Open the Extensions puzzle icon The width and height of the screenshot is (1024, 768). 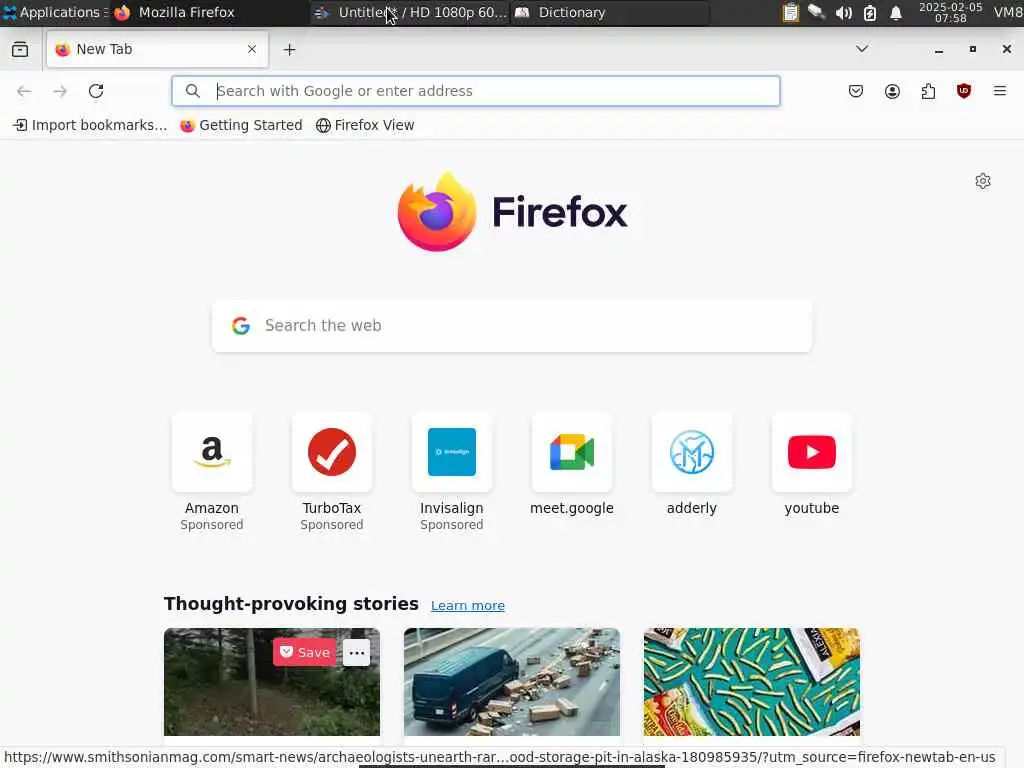[x=928, y=91]
